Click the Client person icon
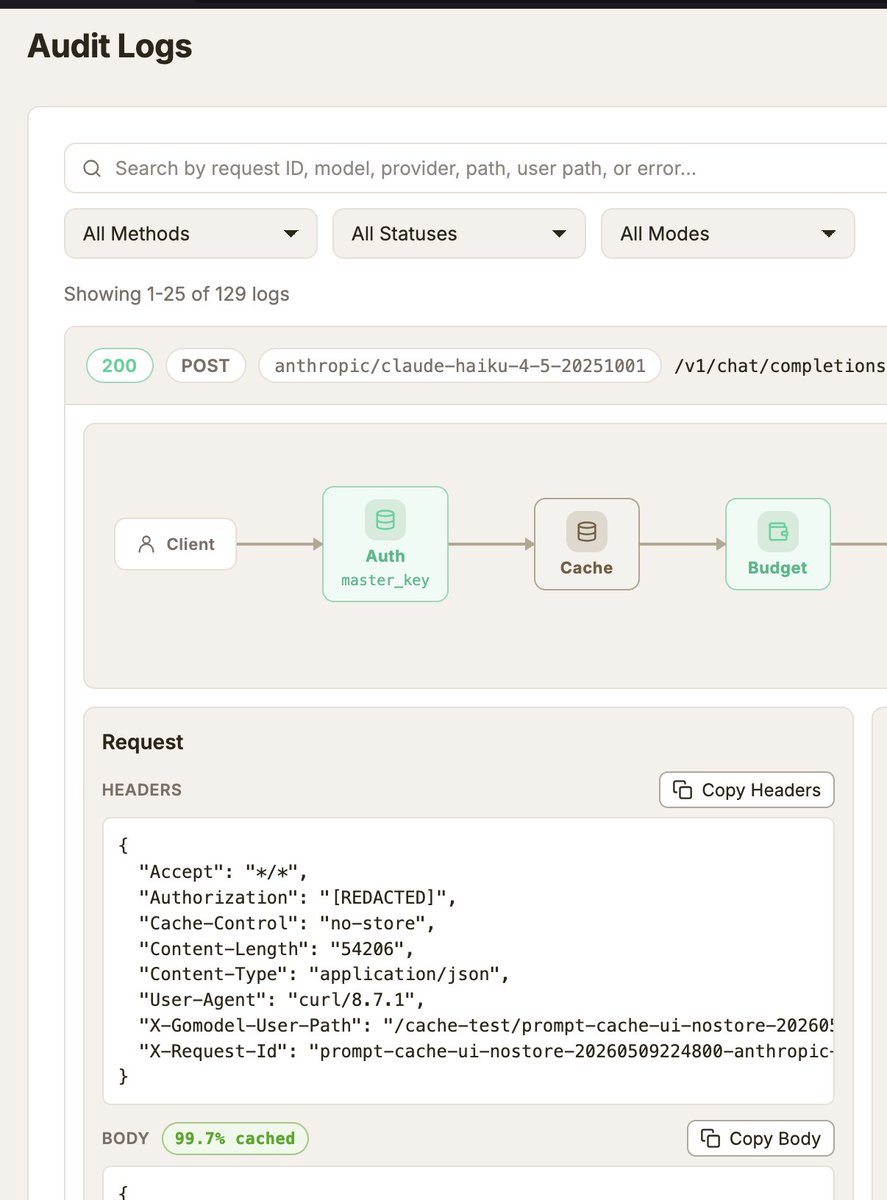This screenshot has height=1200, width=887. pyautogui.click(x=146, y=544)
